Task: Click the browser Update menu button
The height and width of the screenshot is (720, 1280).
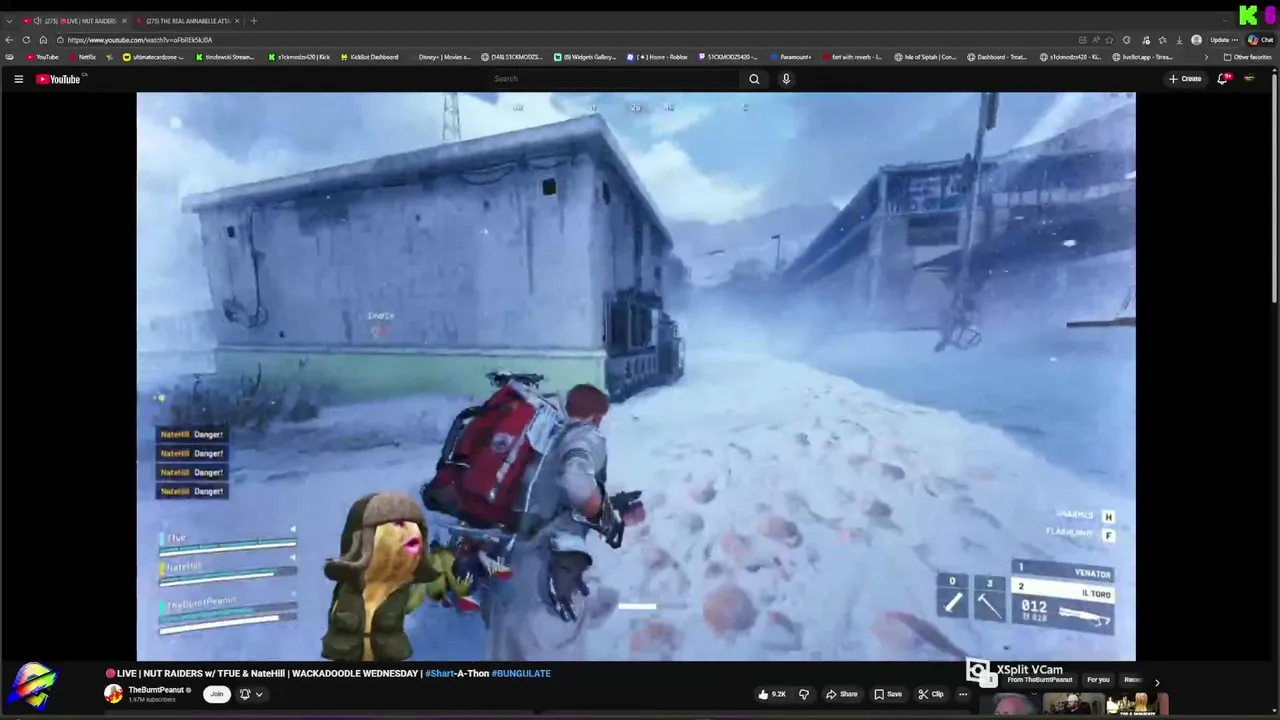Action: click(1224, 40)
